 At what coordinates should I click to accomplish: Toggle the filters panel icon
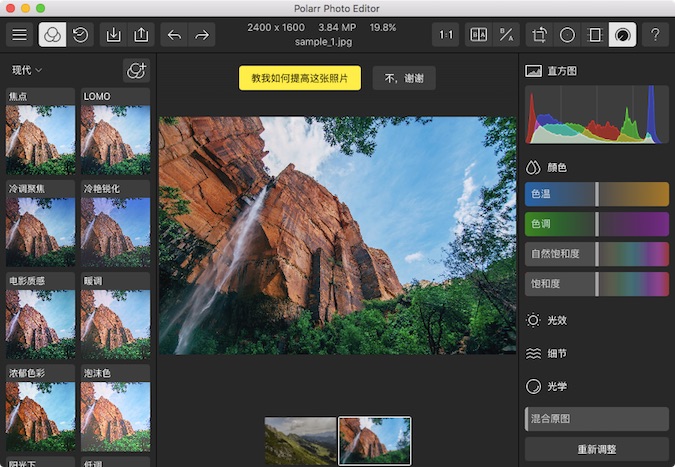[52, 34]
